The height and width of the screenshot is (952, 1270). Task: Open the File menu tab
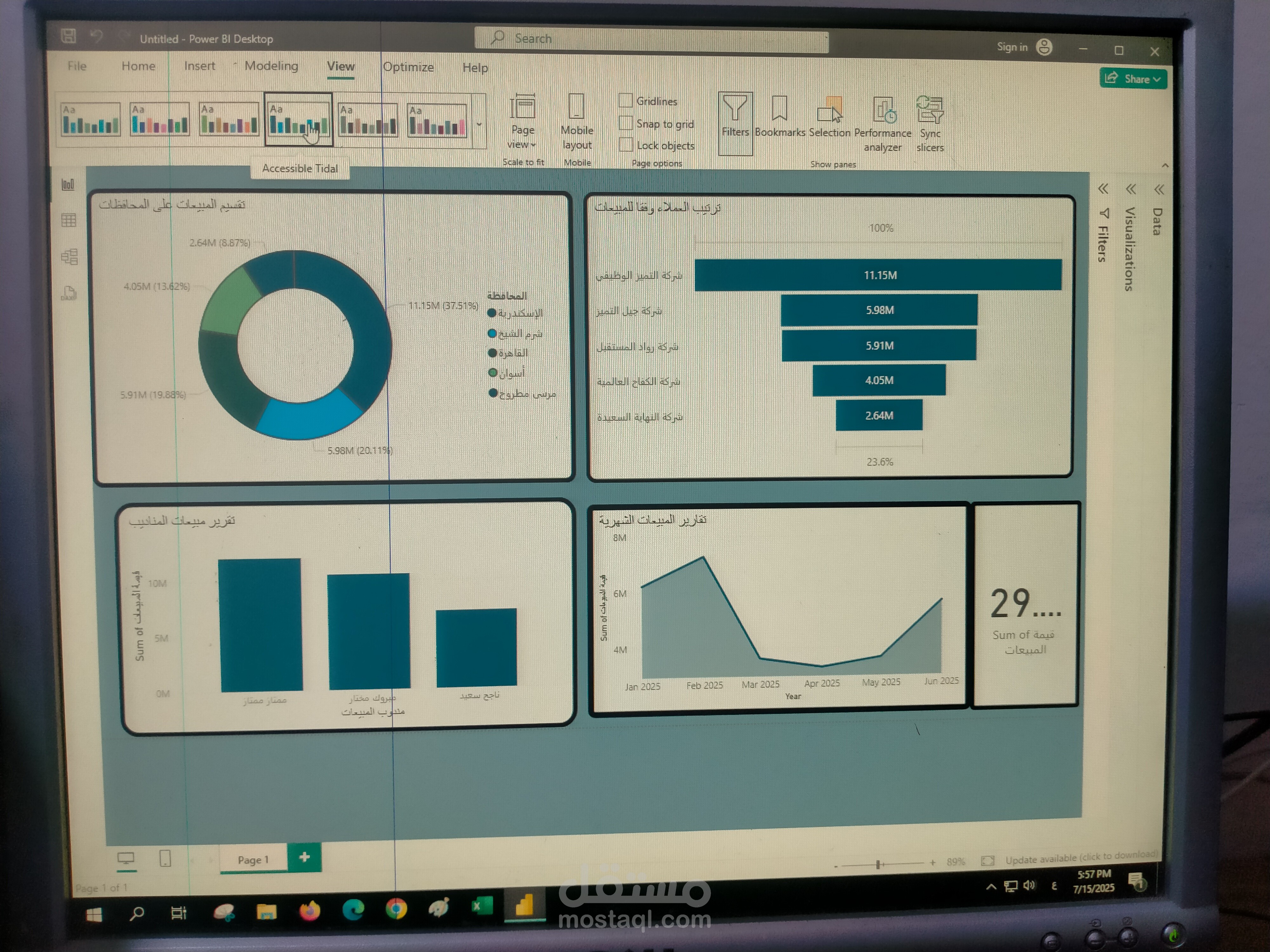coord(77,65)
